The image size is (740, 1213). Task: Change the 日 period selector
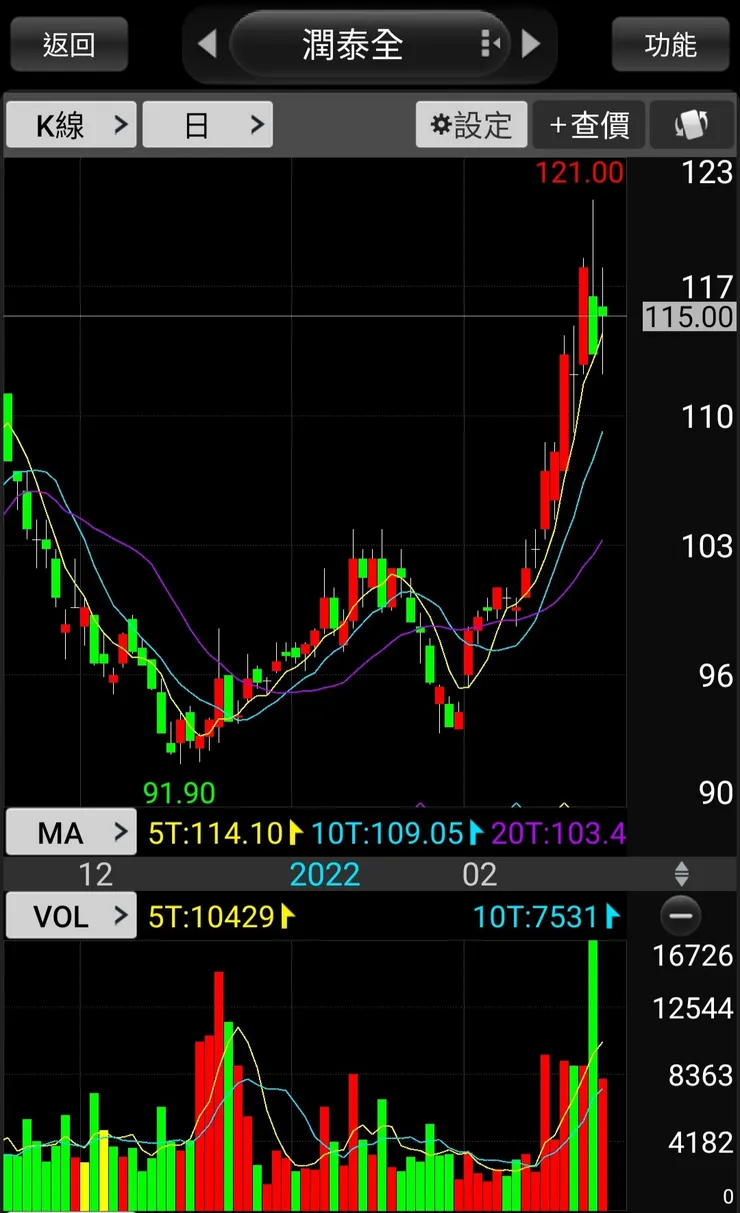pos(207,125)
